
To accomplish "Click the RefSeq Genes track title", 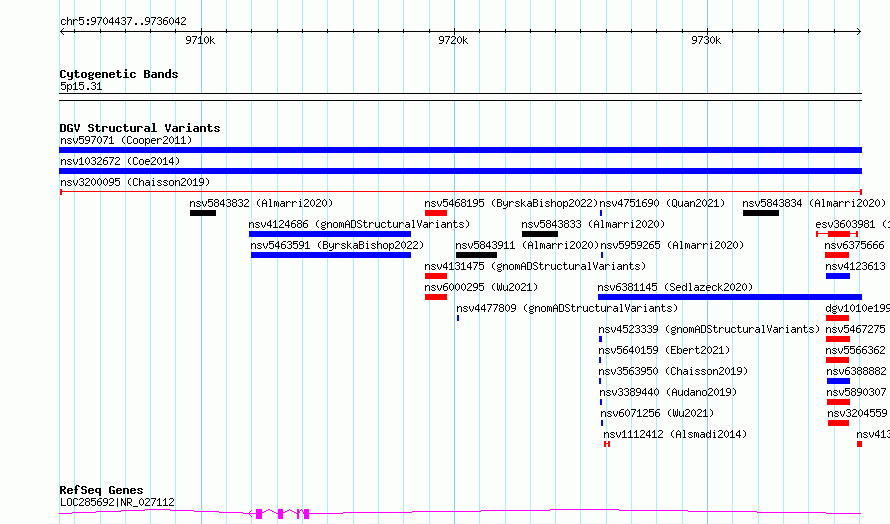I will point(101,490).
